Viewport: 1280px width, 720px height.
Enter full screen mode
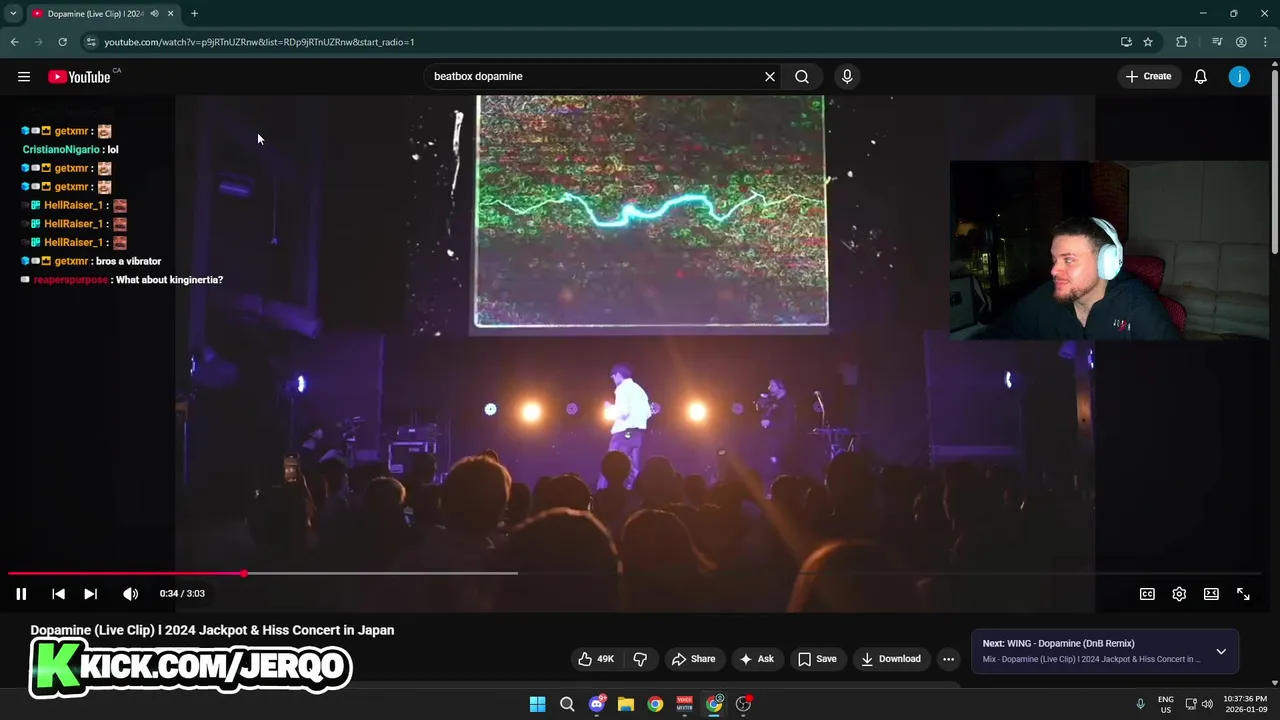click(1243, 594)
